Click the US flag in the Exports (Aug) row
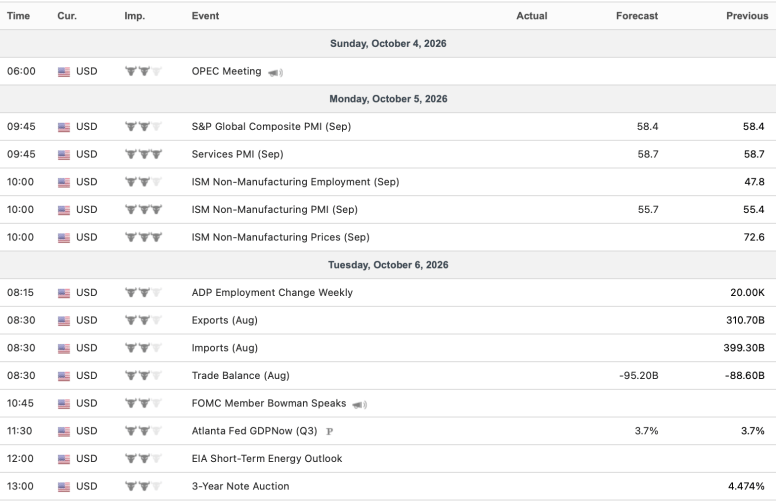Image resolution: width=776 pixels, height=503 pixels. click(x=64, y=321)
